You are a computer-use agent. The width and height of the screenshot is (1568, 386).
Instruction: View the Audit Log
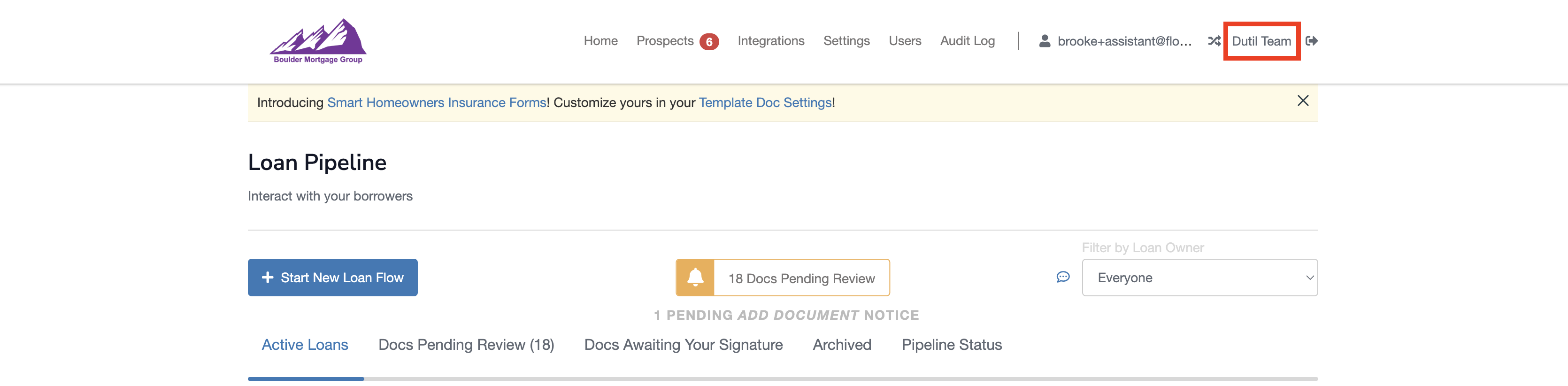coord(967,41)
